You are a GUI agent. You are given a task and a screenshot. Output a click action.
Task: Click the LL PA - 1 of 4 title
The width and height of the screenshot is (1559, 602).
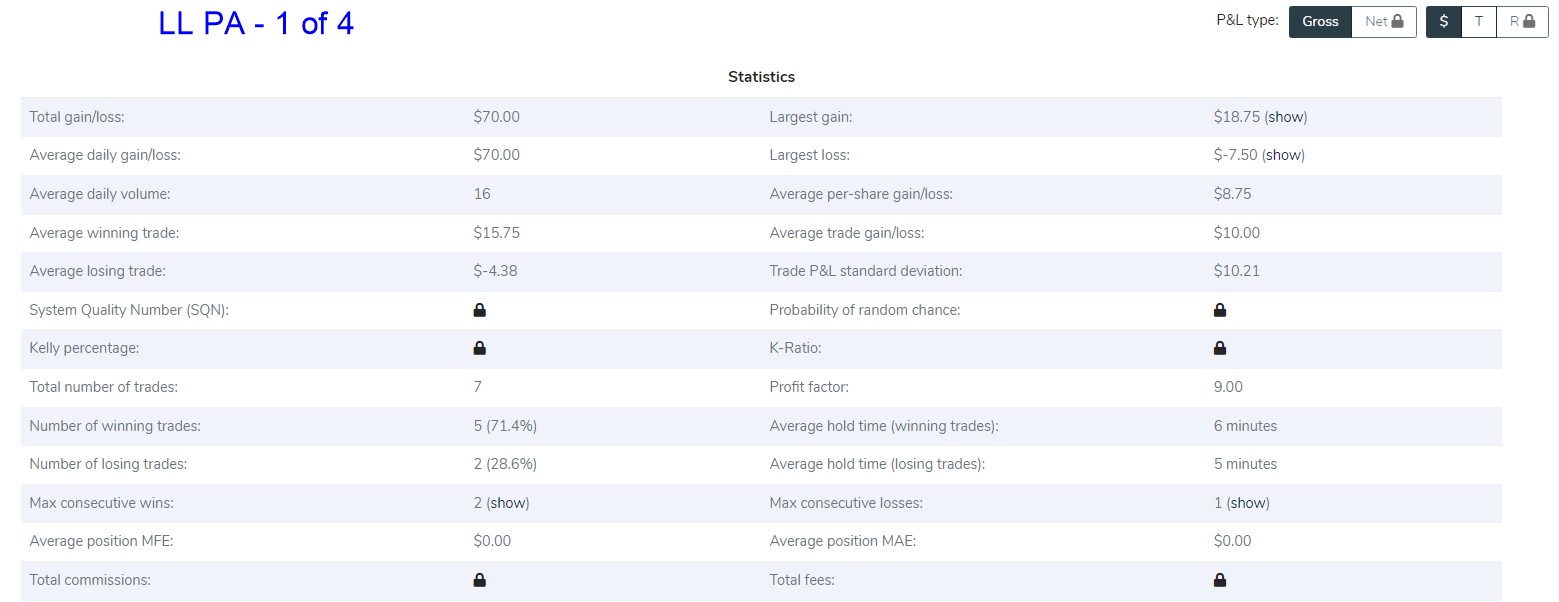coord(256,24)
